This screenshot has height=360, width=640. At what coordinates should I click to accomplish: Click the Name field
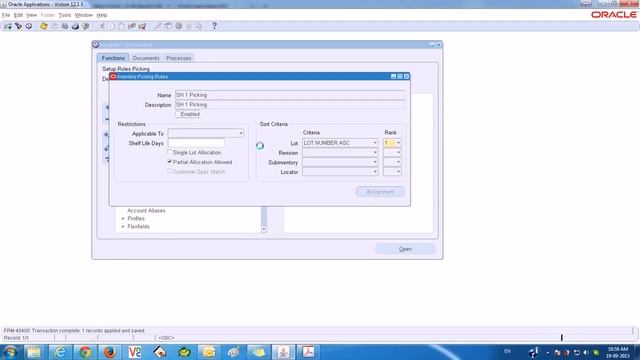[x=290, y=95]
